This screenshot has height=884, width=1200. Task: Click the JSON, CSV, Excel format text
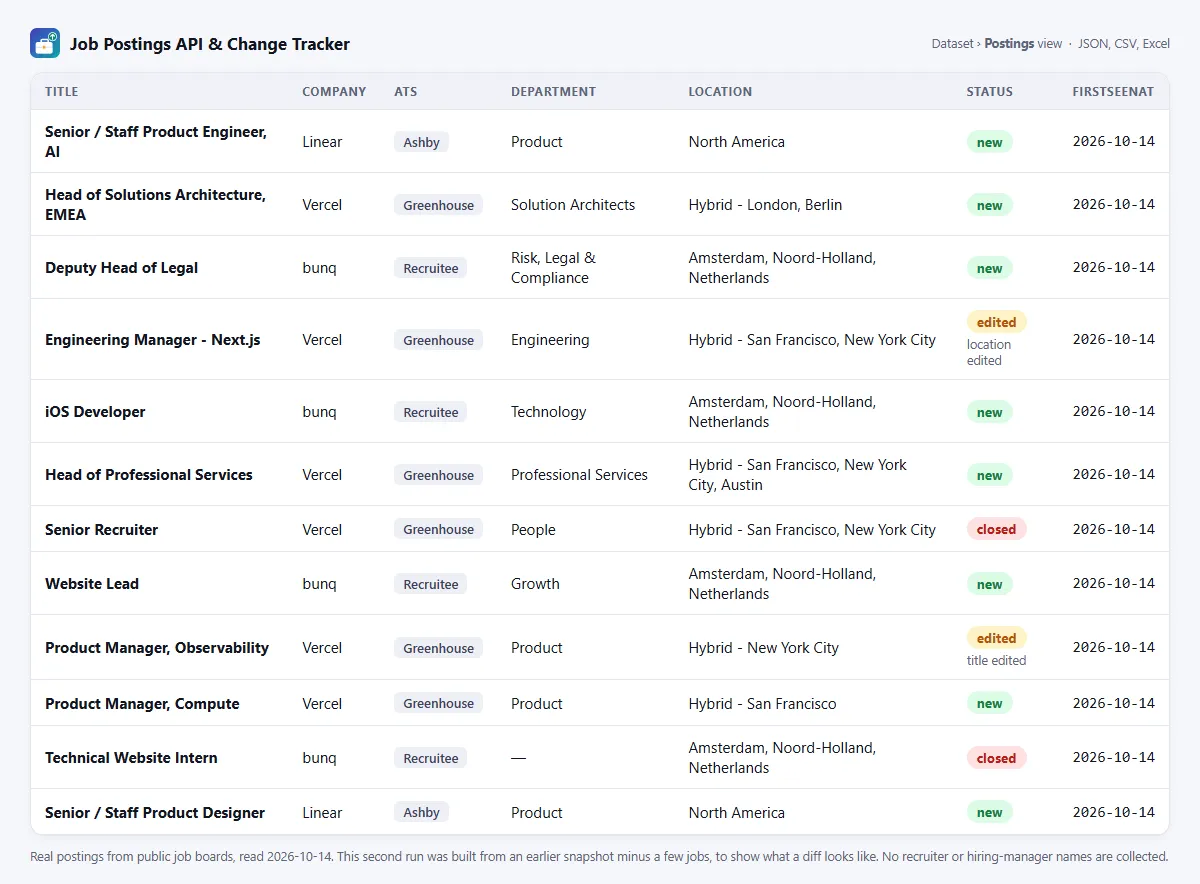pyautogui.click(x=1125, y=44)
